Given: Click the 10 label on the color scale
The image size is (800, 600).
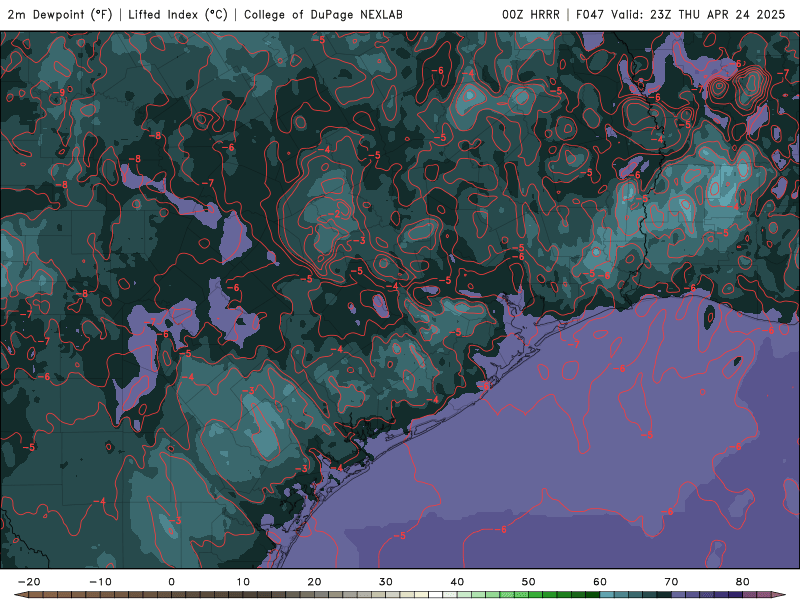Looking at the screenshot, I should 243,582.
